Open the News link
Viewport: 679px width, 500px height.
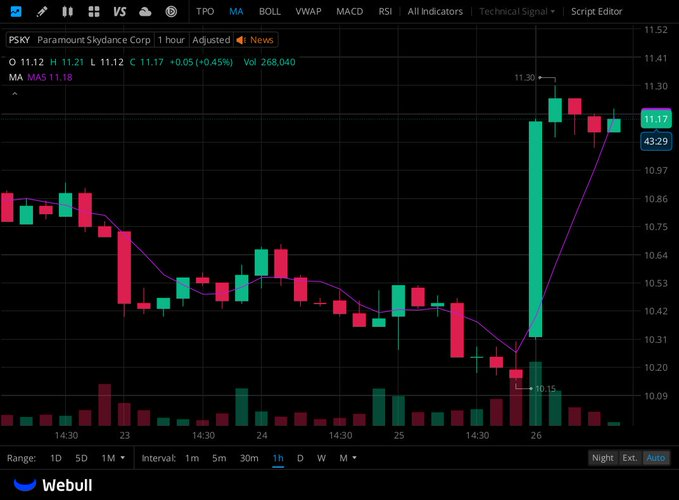(262, 40)
